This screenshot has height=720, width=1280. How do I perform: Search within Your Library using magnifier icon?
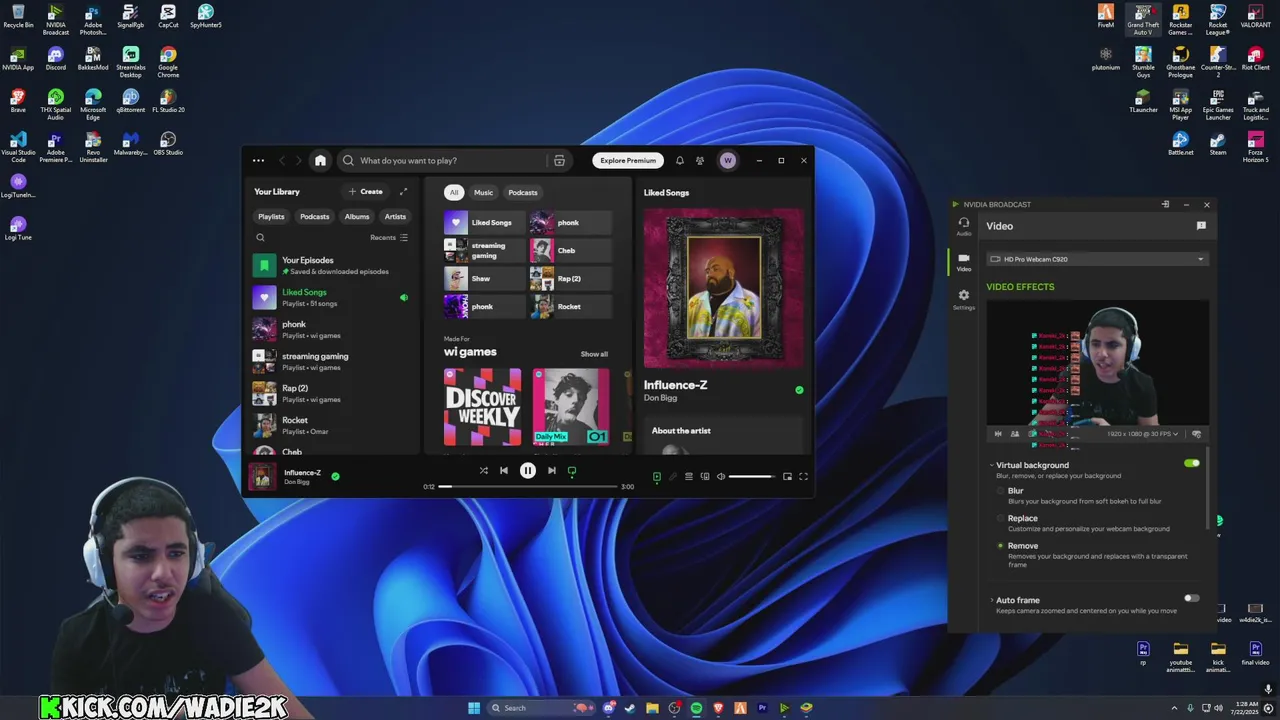coord(260,237)
